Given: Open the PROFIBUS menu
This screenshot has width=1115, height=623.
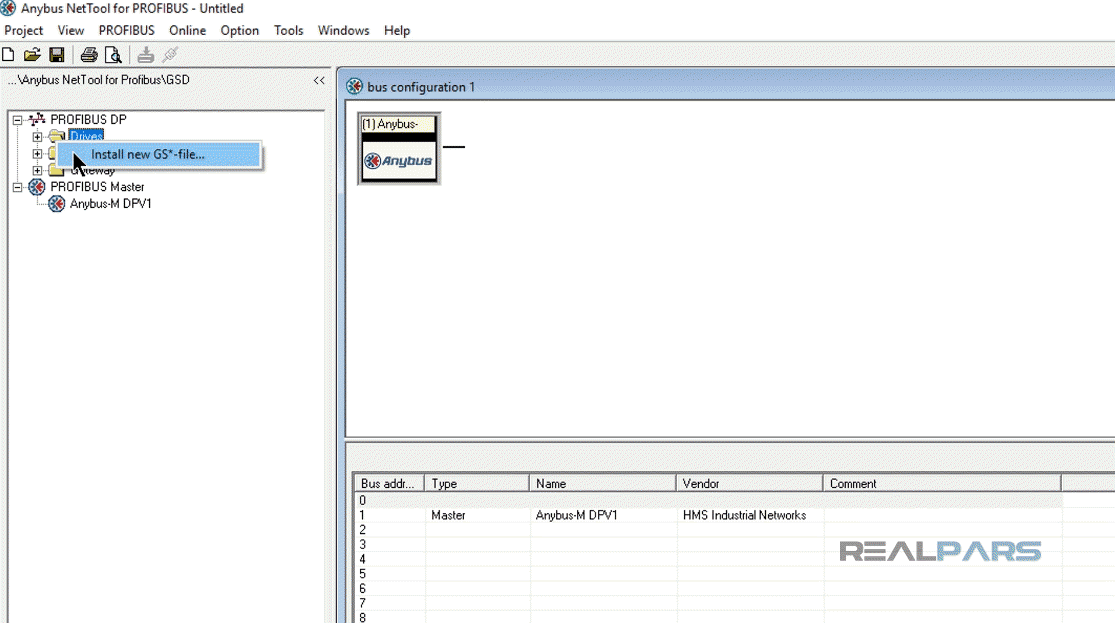Looking at the screenshot, I should coord(127,31).
